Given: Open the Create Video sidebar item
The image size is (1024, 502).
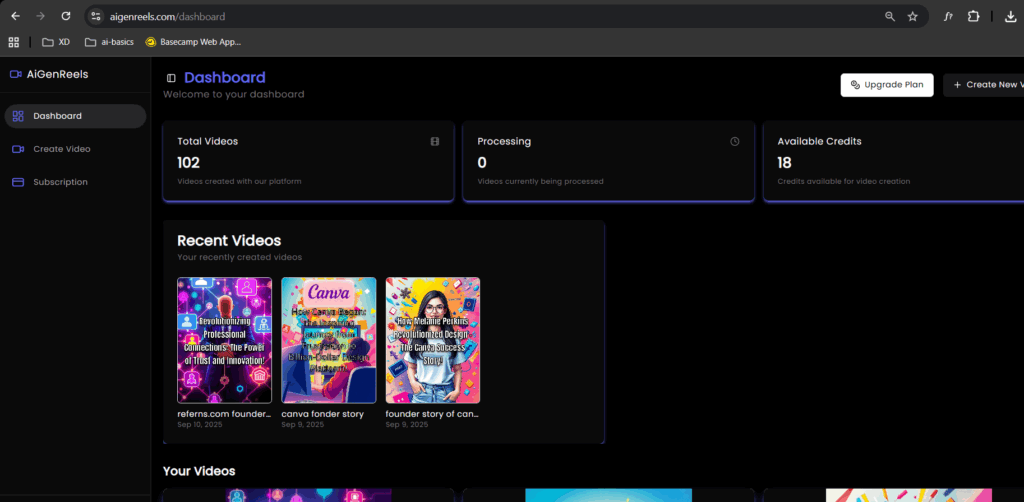Looking at the screenshot, I should tap(61, 149).
